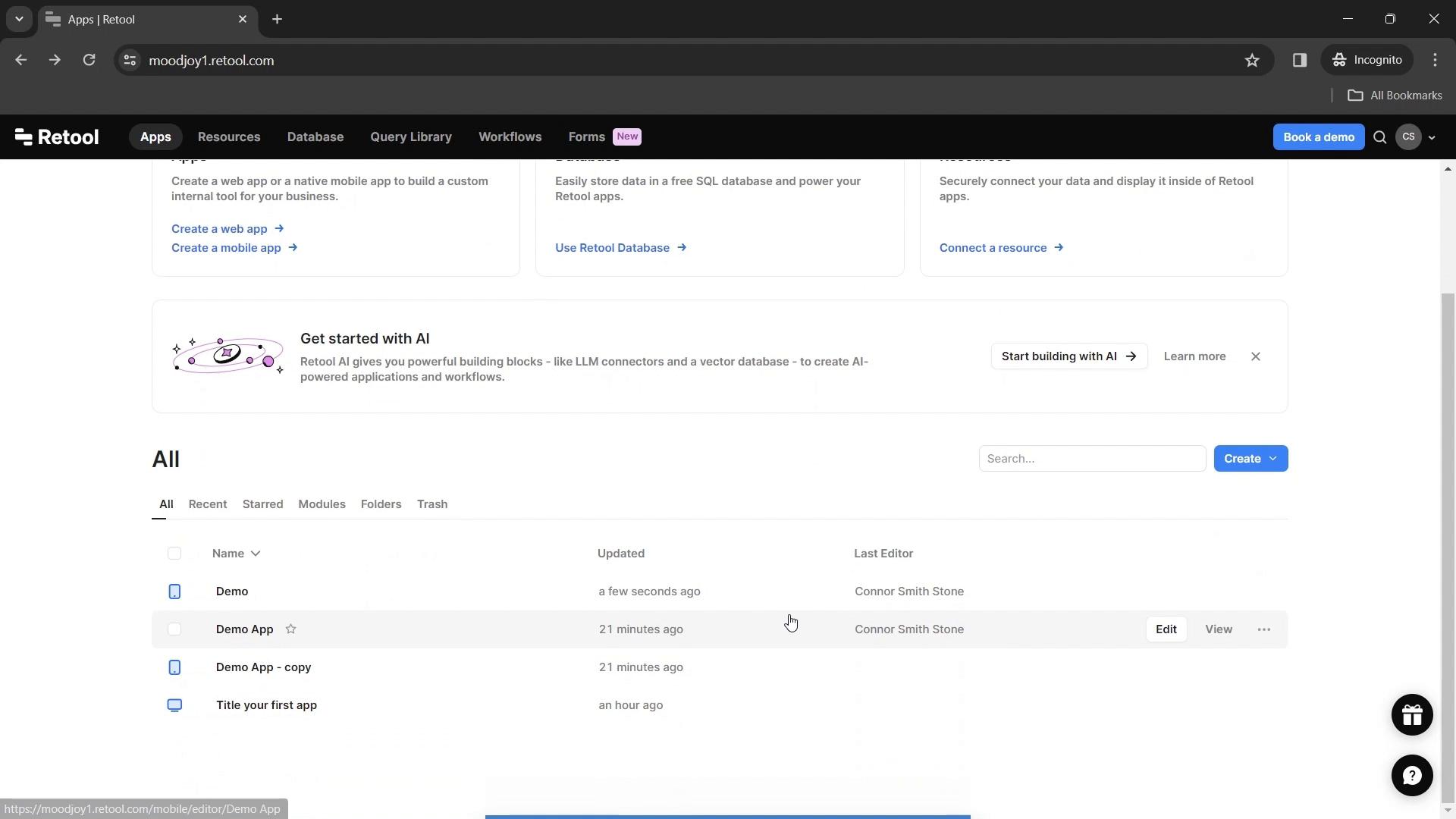The image size is (1456, 819).
Task: Click the Create a web app link
Action: tap(219, 228)
